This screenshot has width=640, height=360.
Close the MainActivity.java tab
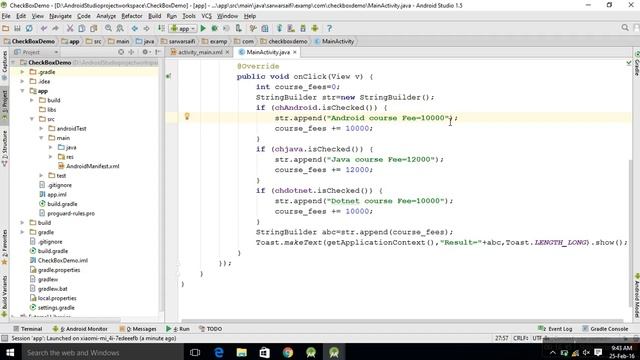[x=295, y=52]
